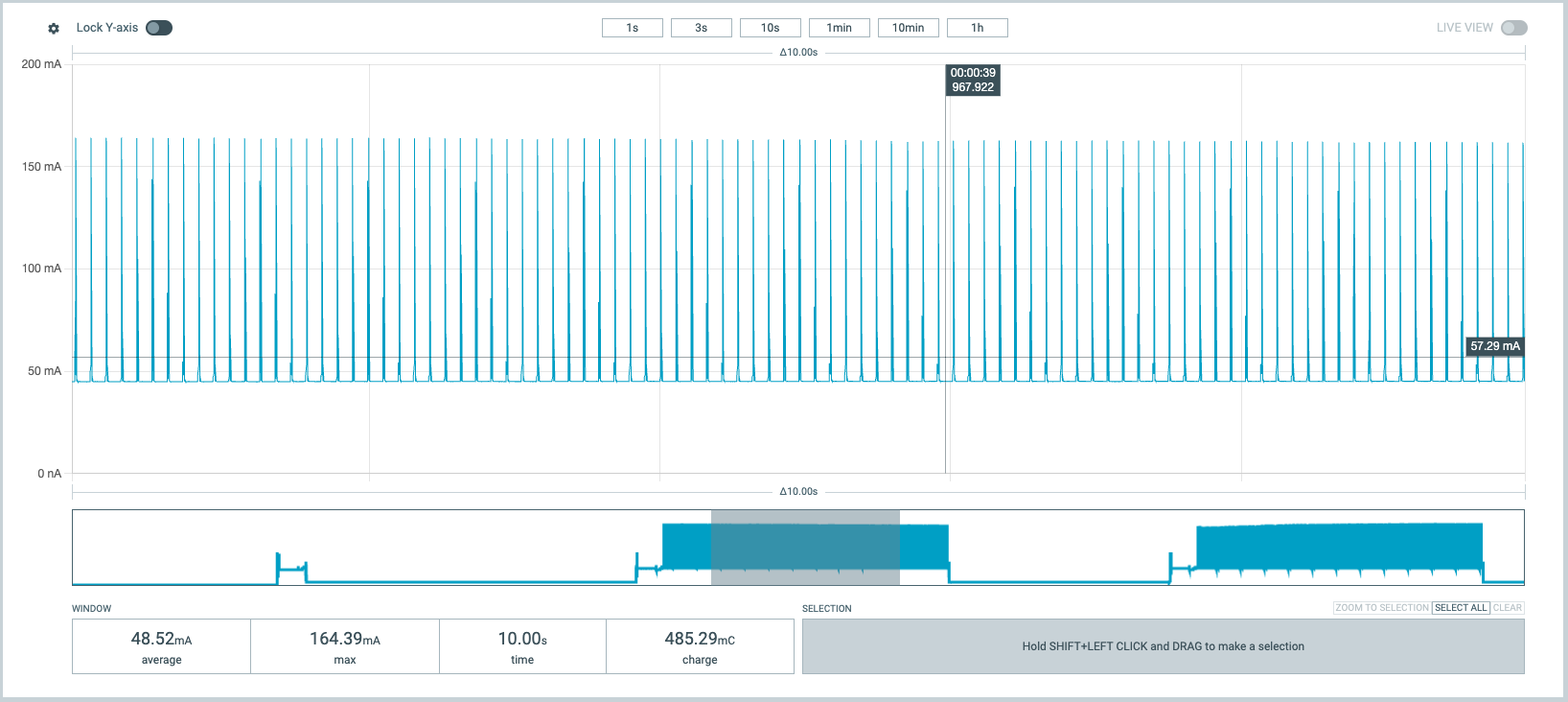The height and width of the screenshot is (702, 1568).
Task: Click the second burst in overview minimap
Action: pos(1339,547)
